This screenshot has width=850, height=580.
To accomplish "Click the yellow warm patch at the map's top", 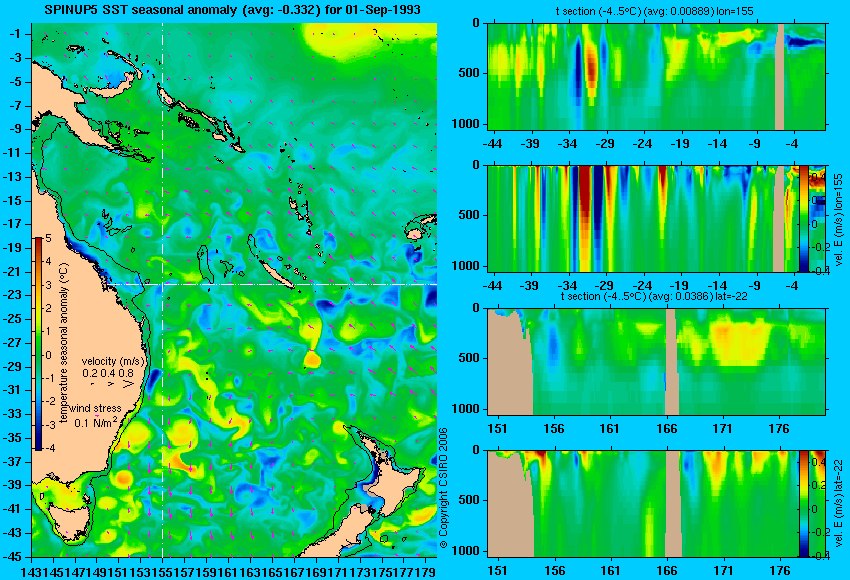I will point(358,39).
